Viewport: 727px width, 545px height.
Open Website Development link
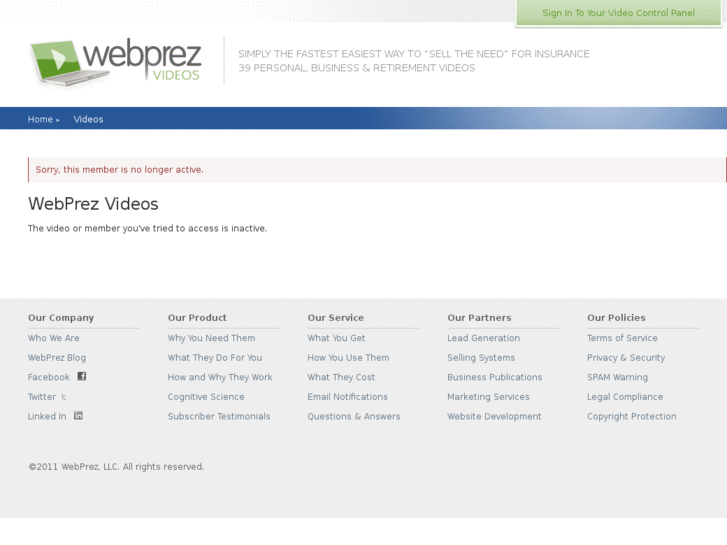[494, 416]
